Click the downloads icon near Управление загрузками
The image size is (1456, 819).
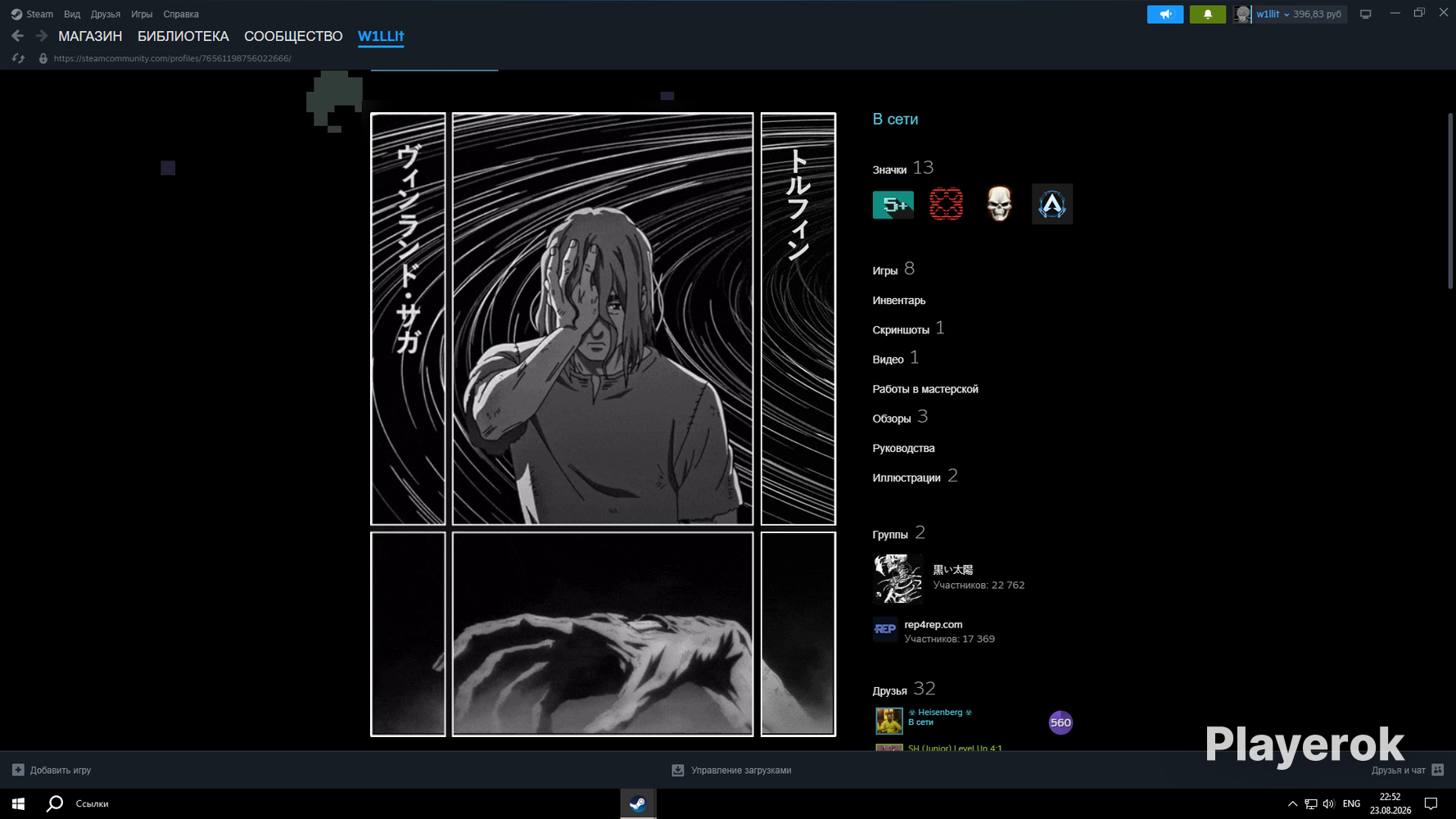point(678,770)
